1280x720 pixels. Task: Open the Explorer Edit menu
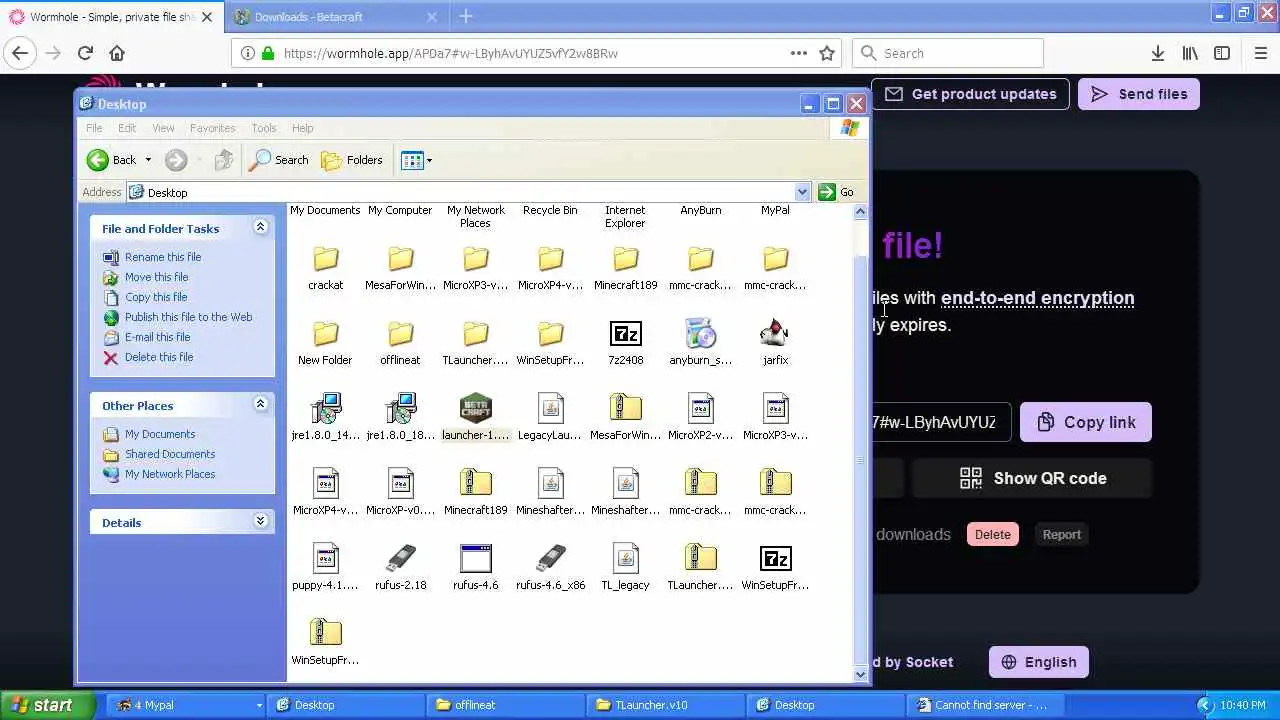pyautogui.click(x=127, y=128)
